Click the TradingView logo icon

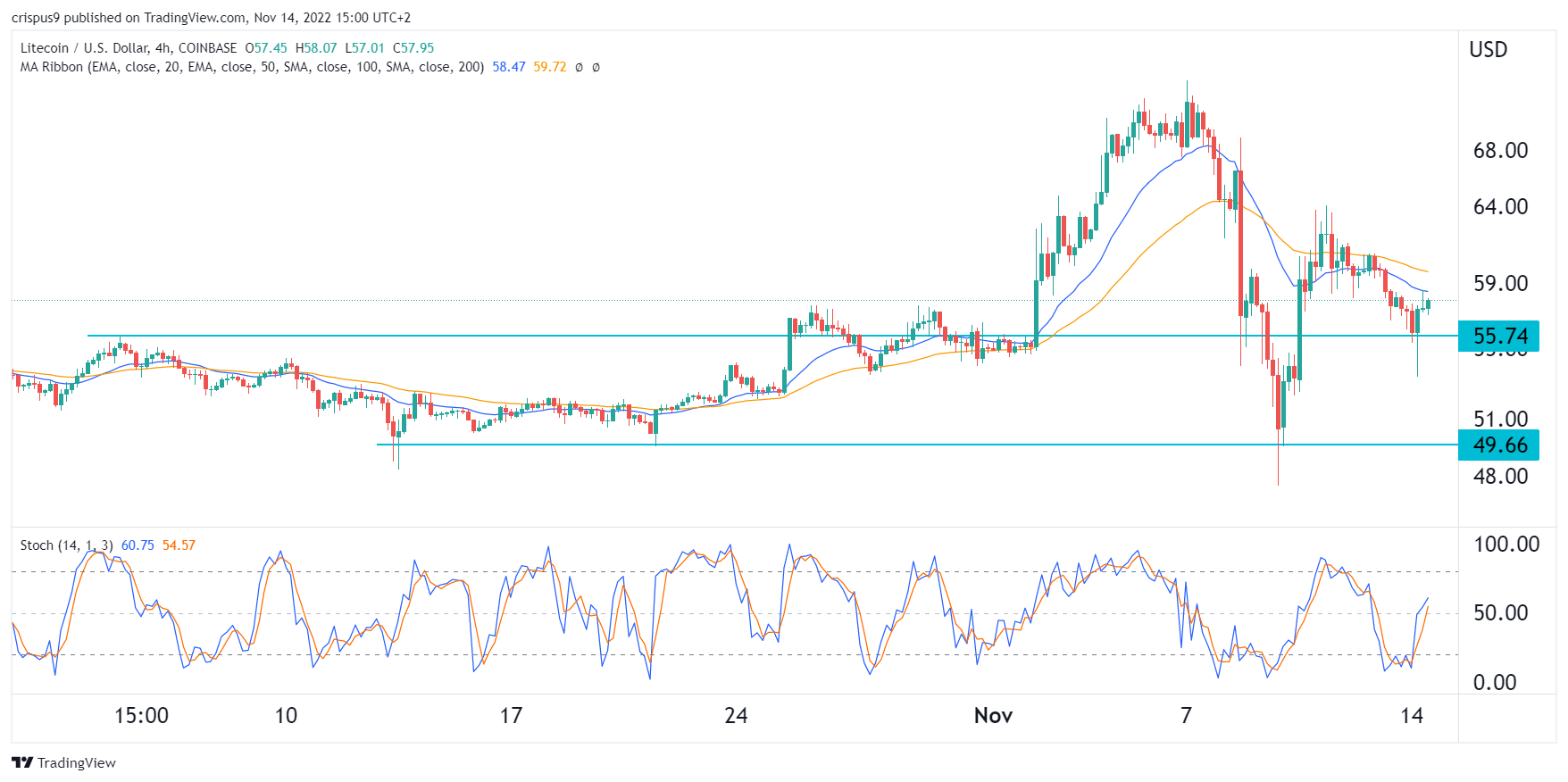[22, 762]
